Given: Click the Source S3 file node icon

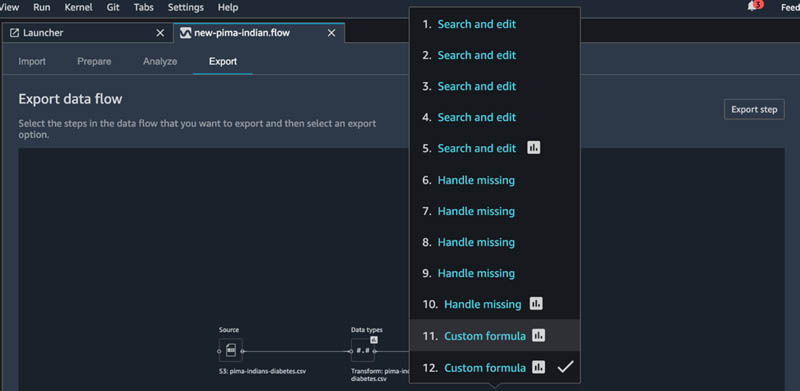Looking at the screenshot, I should click(x=231, y=351).
